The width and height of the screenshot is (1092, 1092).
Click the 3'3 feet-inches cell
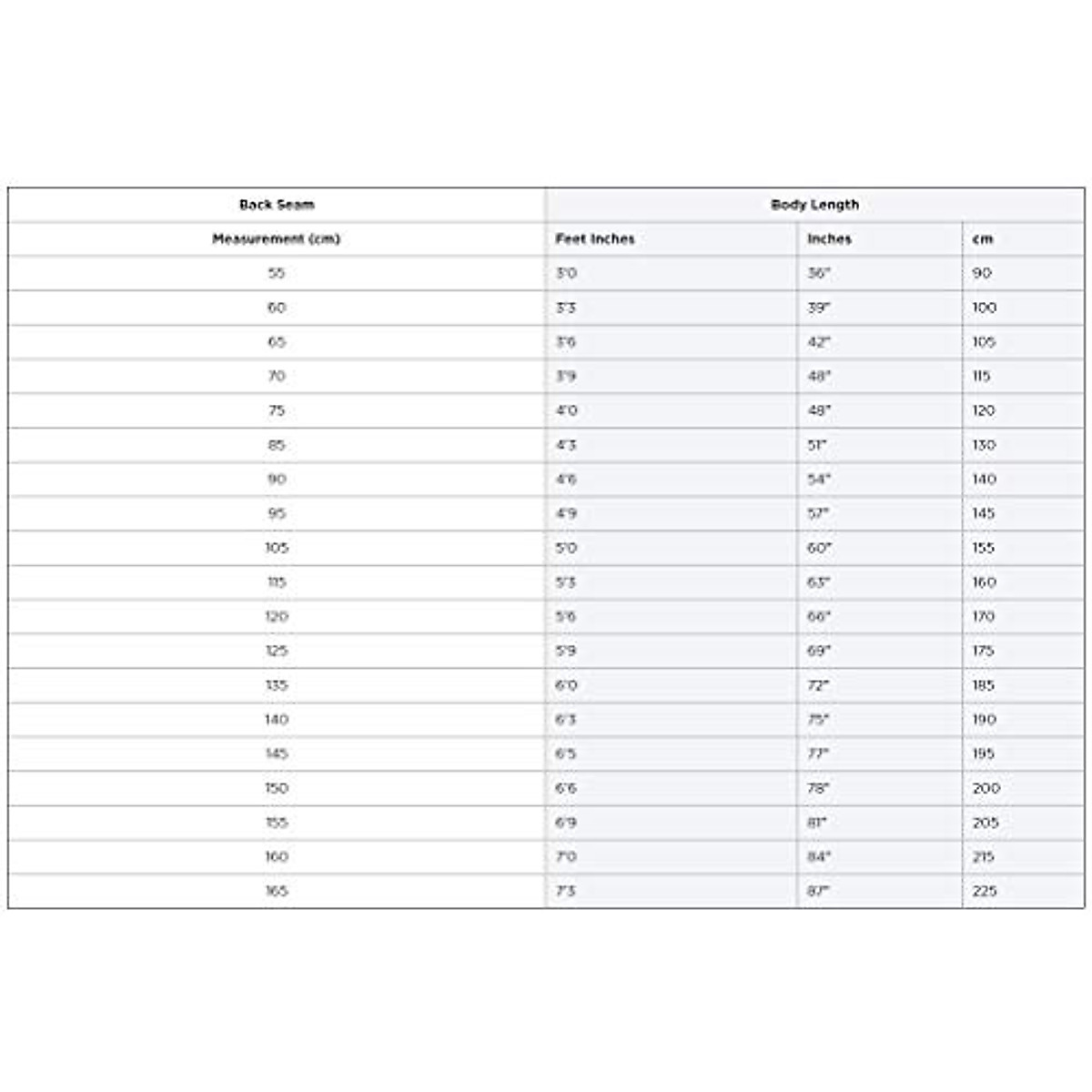(566, 308)
